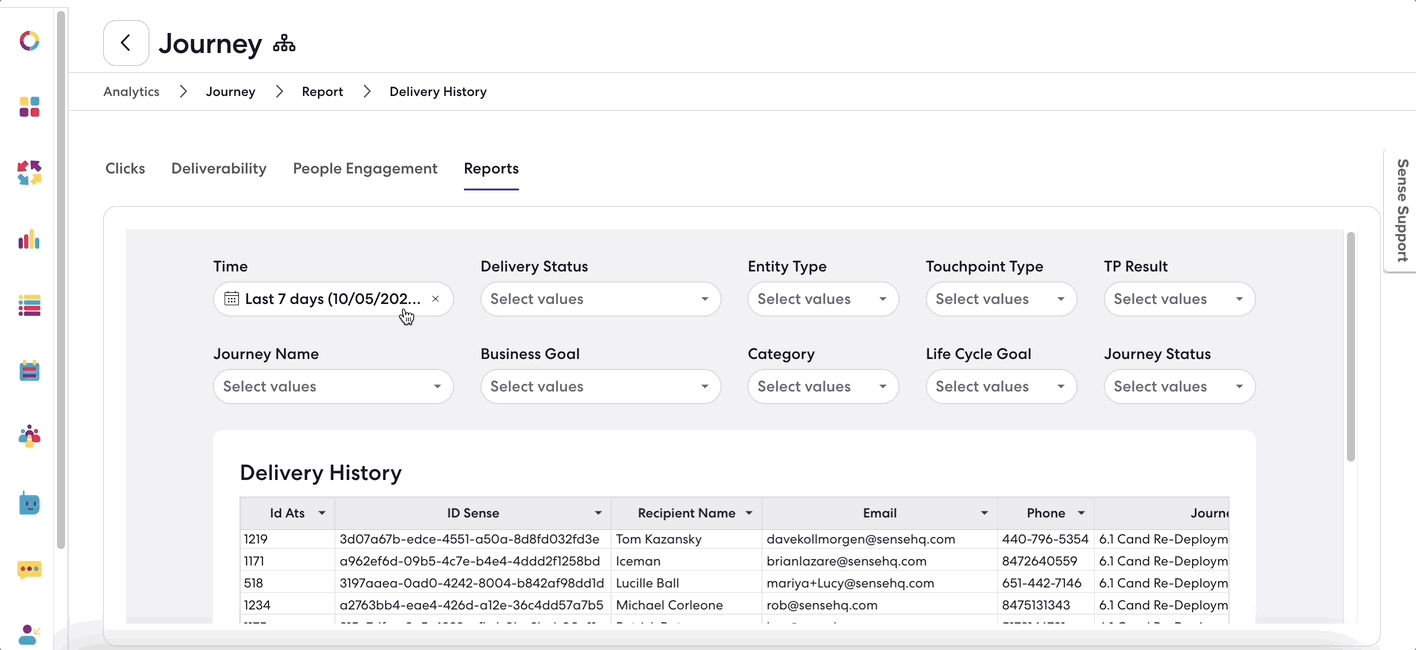Viewport: 1416px width, 650px height.
Task: Click Delivery History in the breadcrumb
Action: click(438, 91)
